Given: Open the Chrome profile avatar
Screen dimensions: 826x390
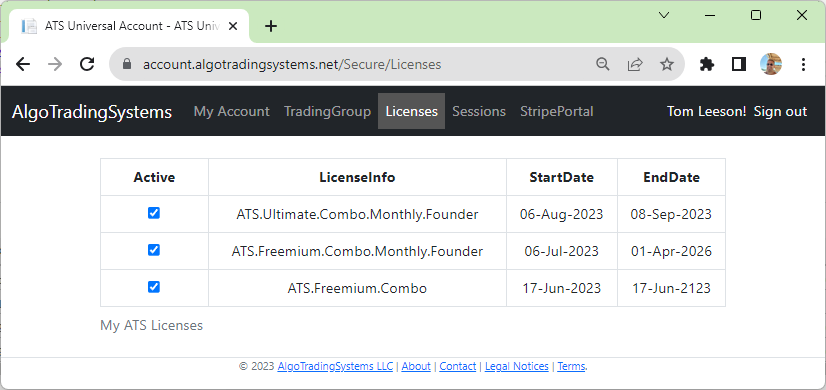Looking at the screenshot, I should [x=771, y=64].
